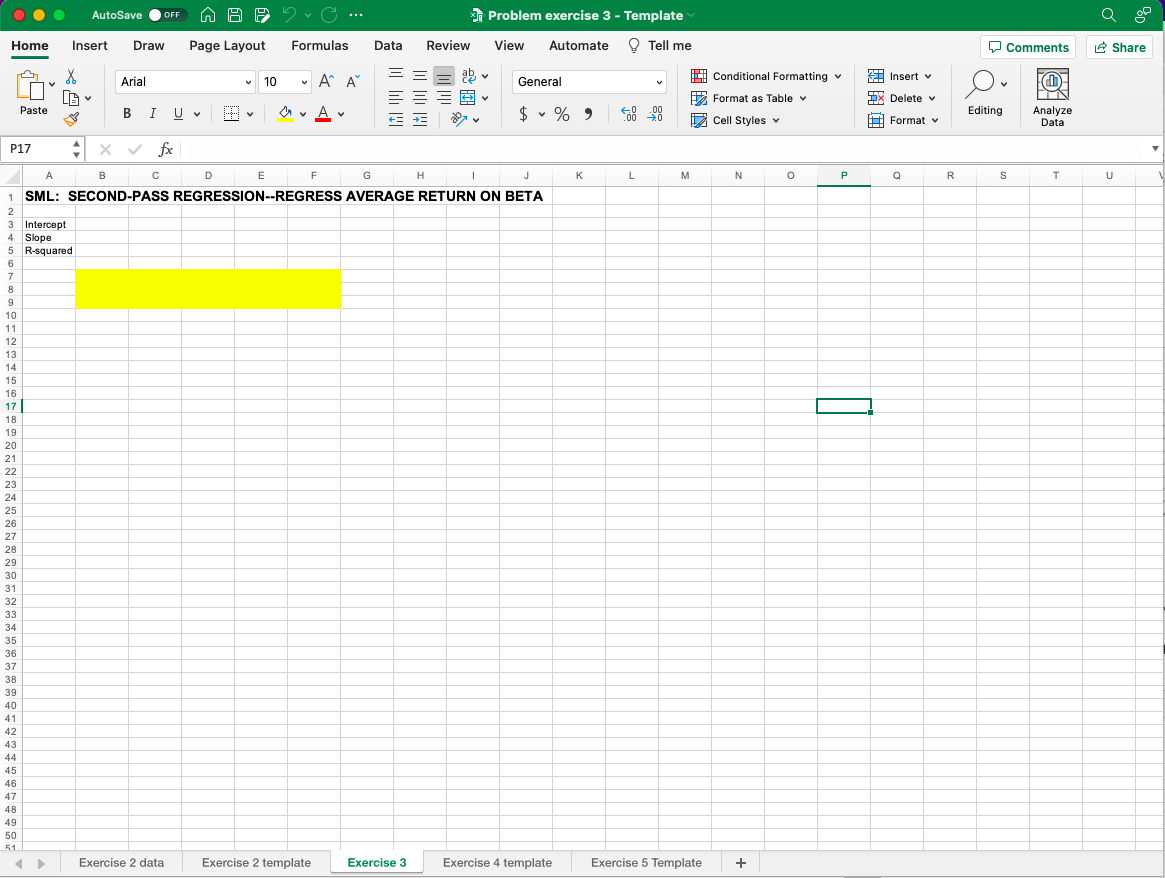This screenshot has width=1165, height=878.
Task: Click the Wrap Text icon
Action: point(470,75)
